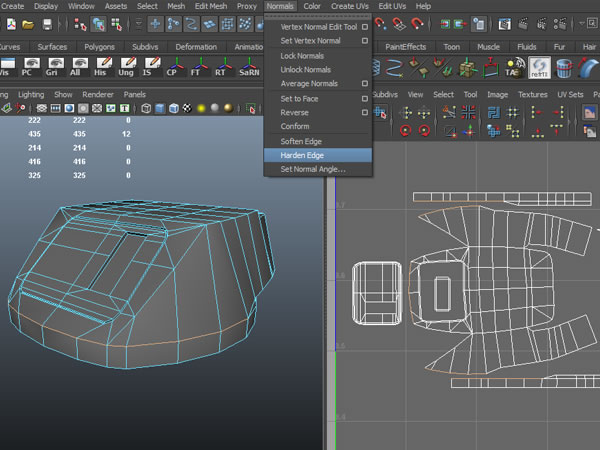600x450 pixels.
Task: Click the Ung shelf button
Action: tap(127, 67)
